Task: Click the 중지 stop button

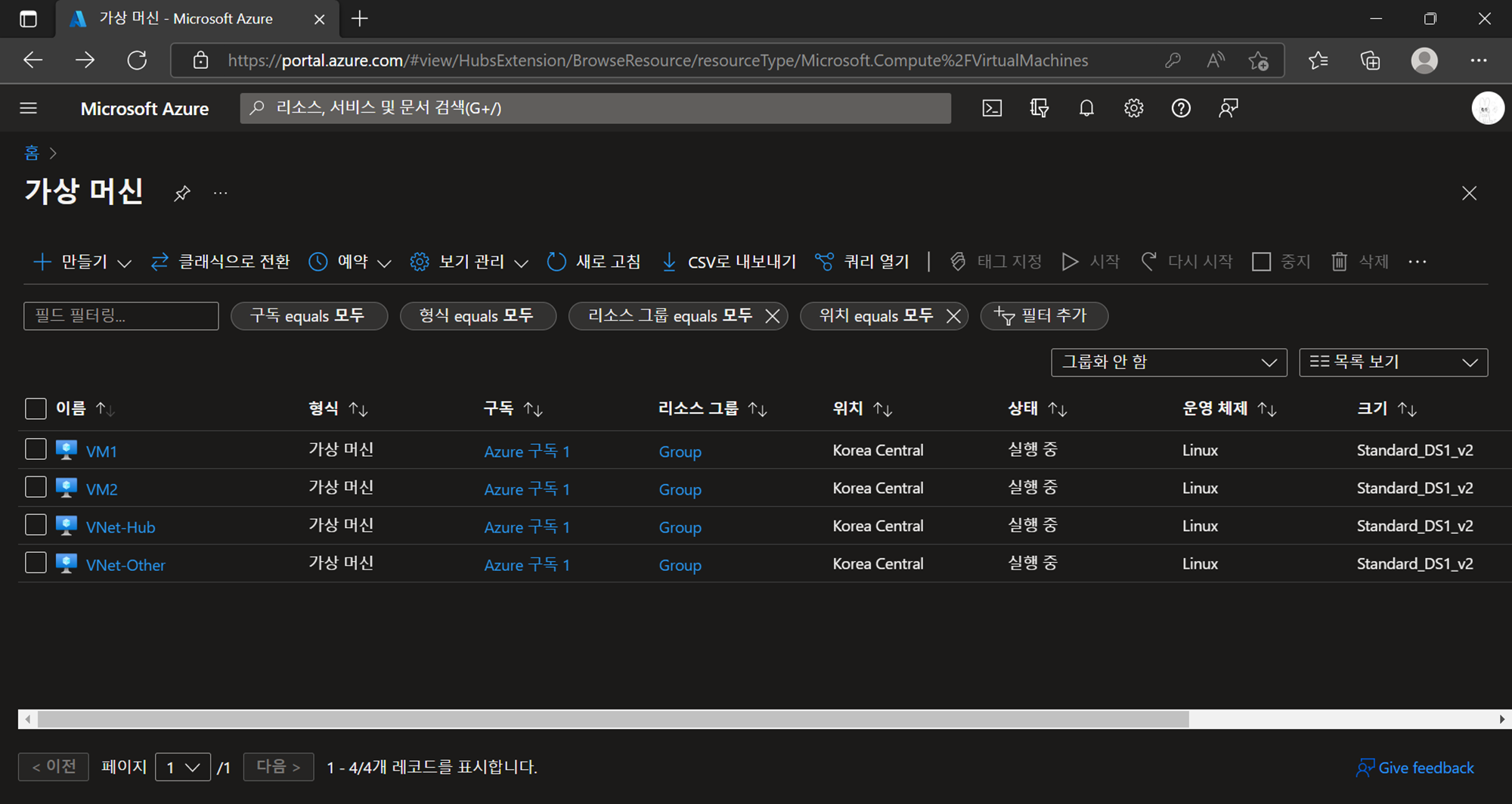Action: (1281, 262)
